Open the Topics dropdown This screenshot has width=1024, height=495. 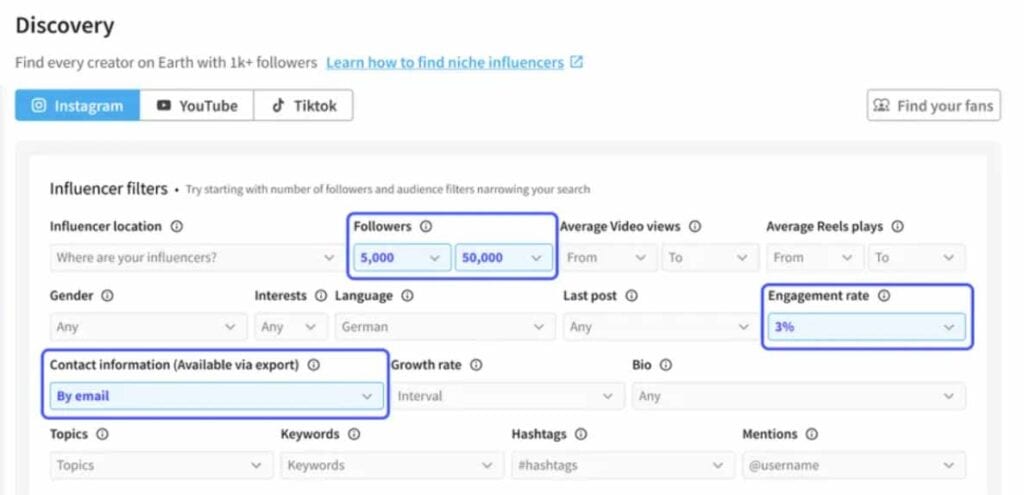(x=162, y=465)
